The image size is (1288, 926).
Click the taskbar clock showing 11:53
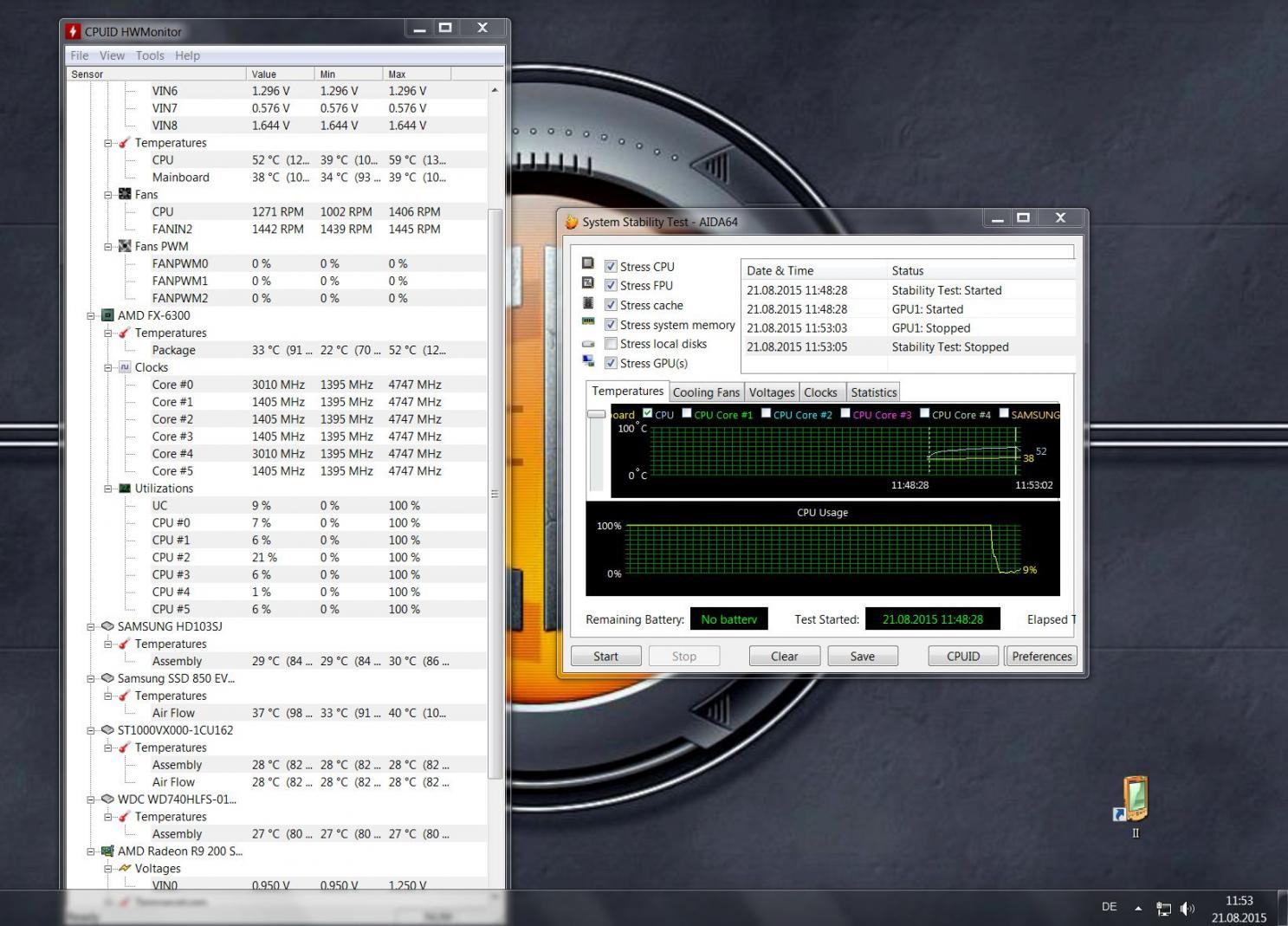point(1239,901)
